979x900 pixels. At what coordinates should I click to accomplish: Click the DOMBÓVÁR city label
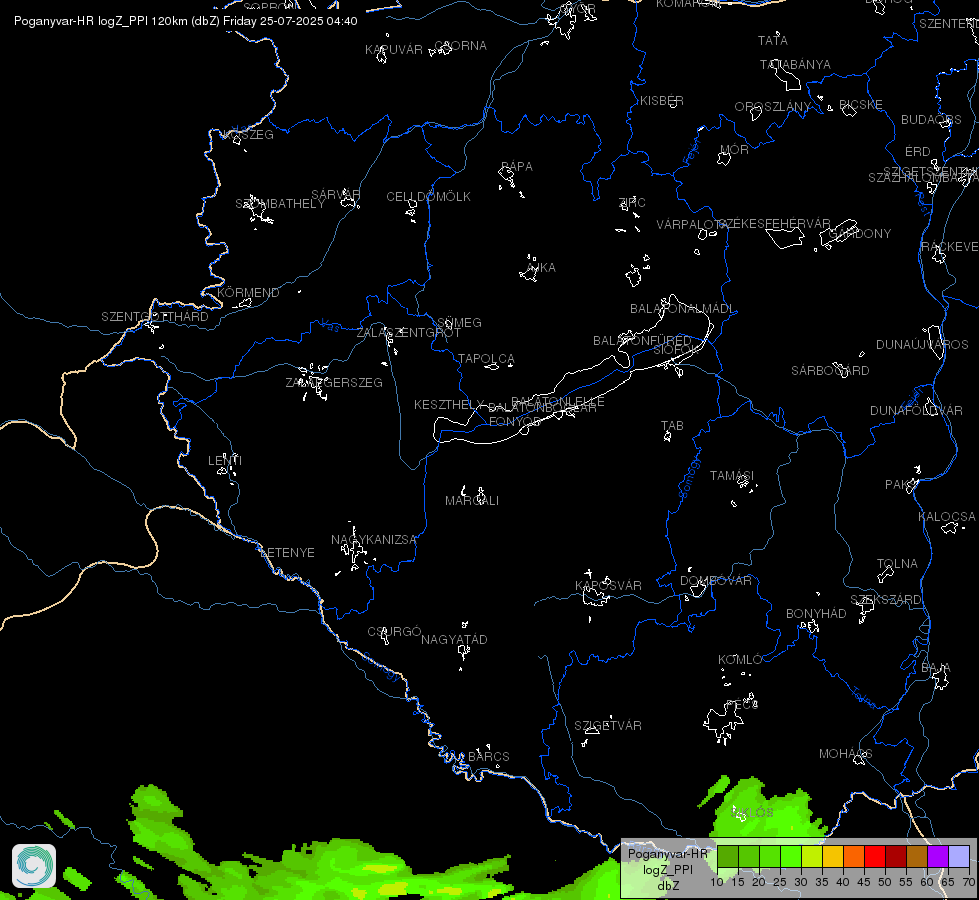click(x=716, y=581)
